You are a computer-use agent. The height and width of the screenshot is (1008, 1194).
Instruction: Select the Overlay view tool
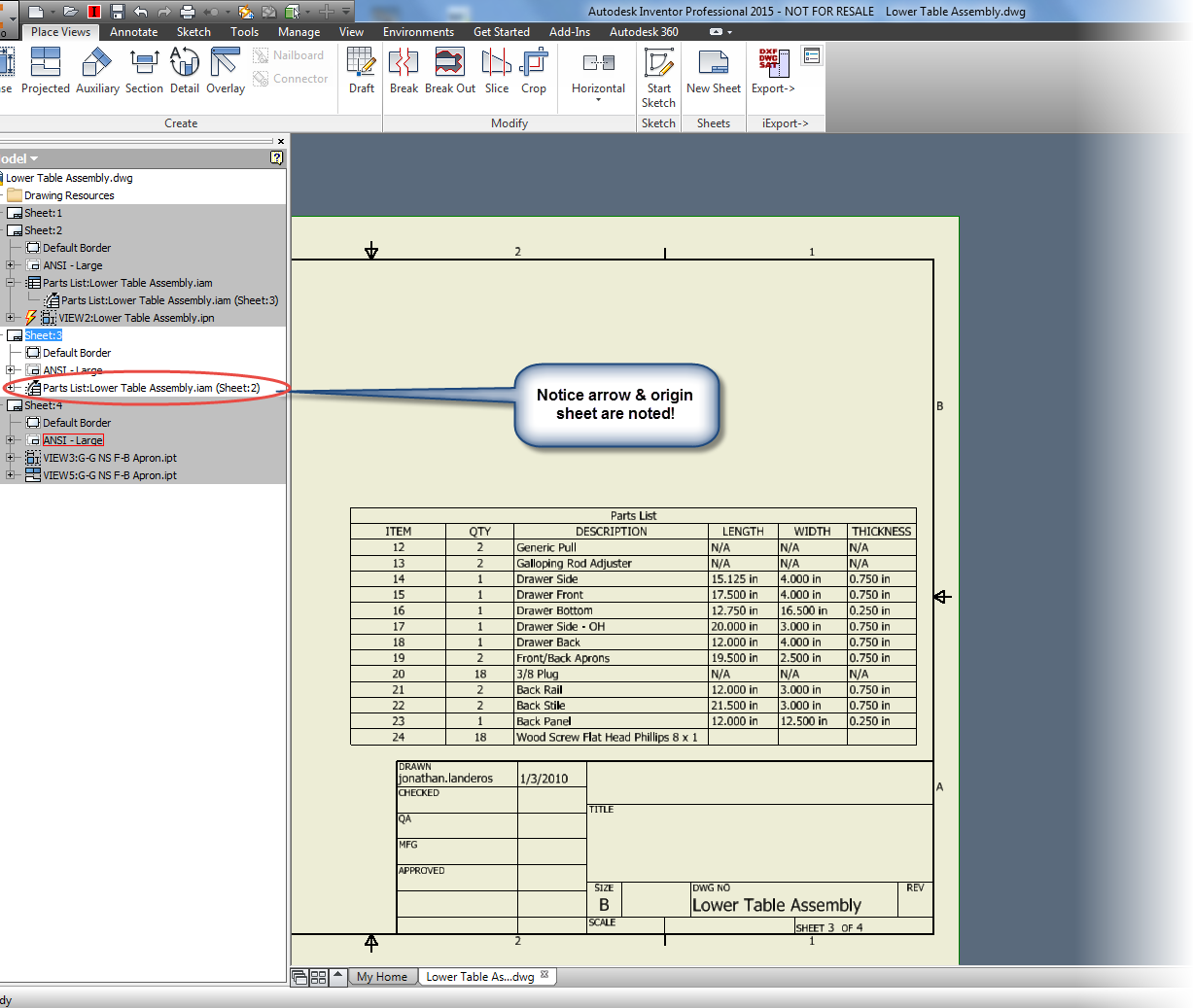point(225,68)
